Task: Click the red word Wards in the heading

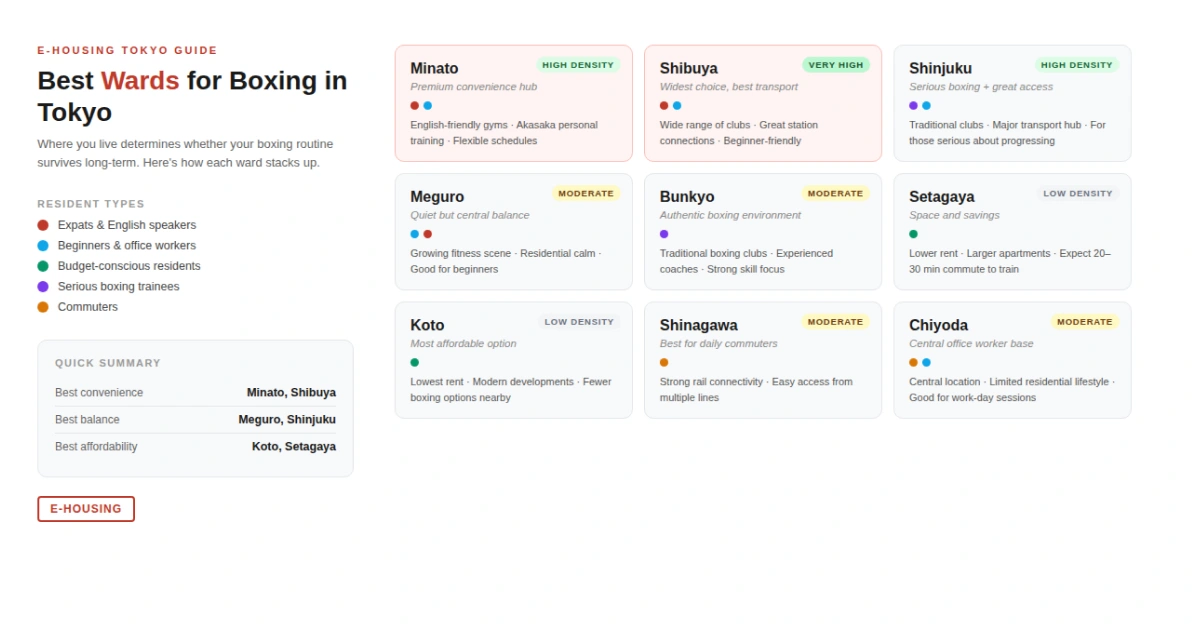Action: (140, 81)
